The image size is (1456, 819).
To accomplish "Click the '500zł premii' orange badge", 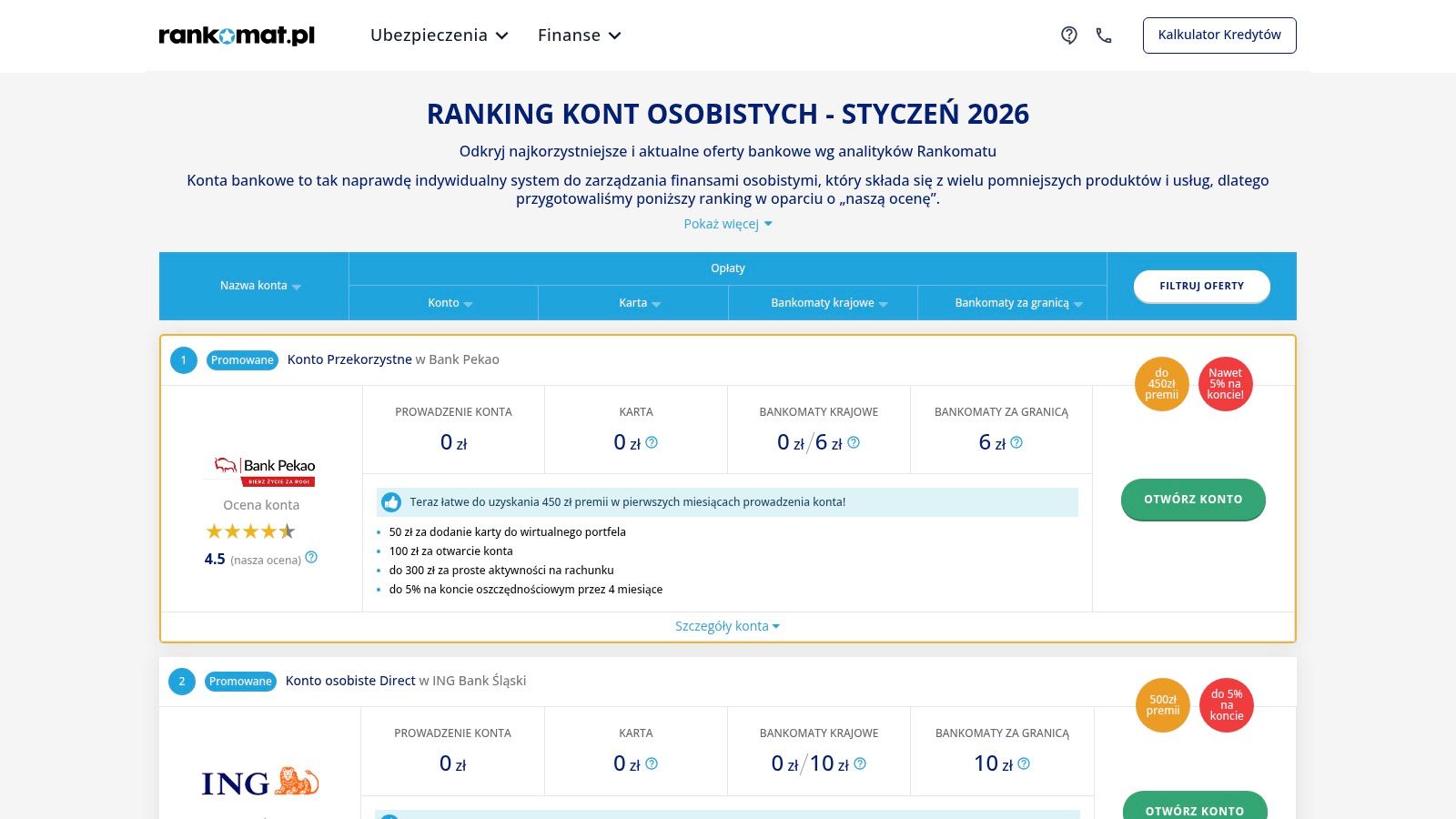I will [x=1163, y=705].
